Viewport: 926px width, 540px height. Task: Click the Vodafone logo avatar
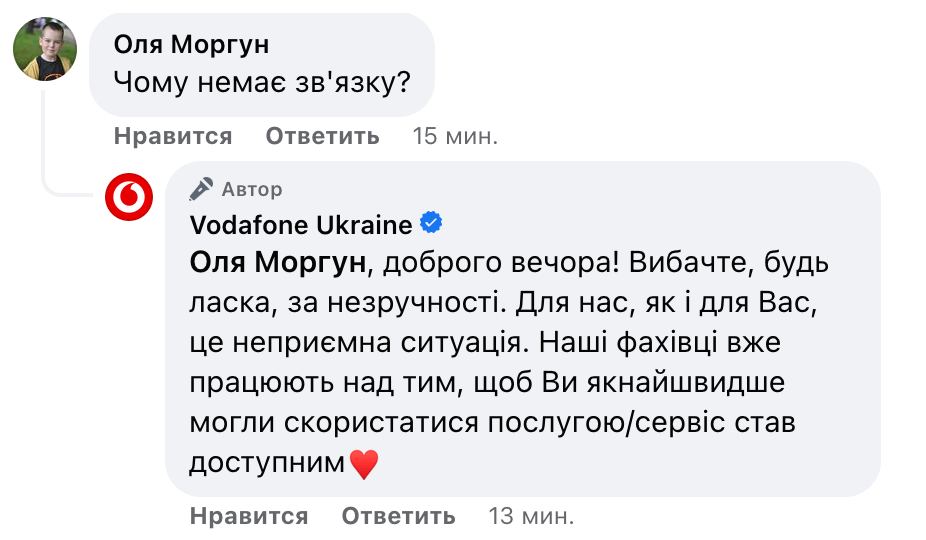[x=129, y=196]
